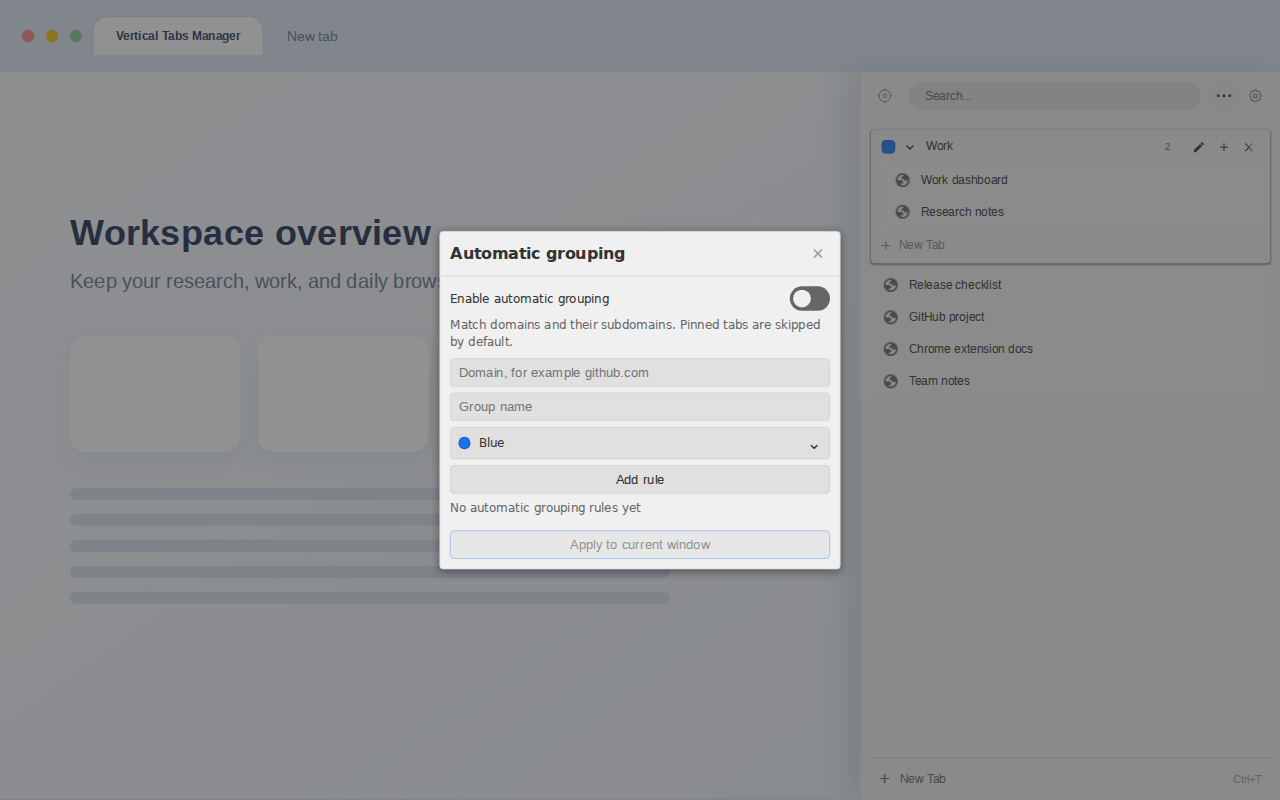Switch to the New tab browser tab
Viewport: 1280px width, 800px height.
(x=312, y=37)
